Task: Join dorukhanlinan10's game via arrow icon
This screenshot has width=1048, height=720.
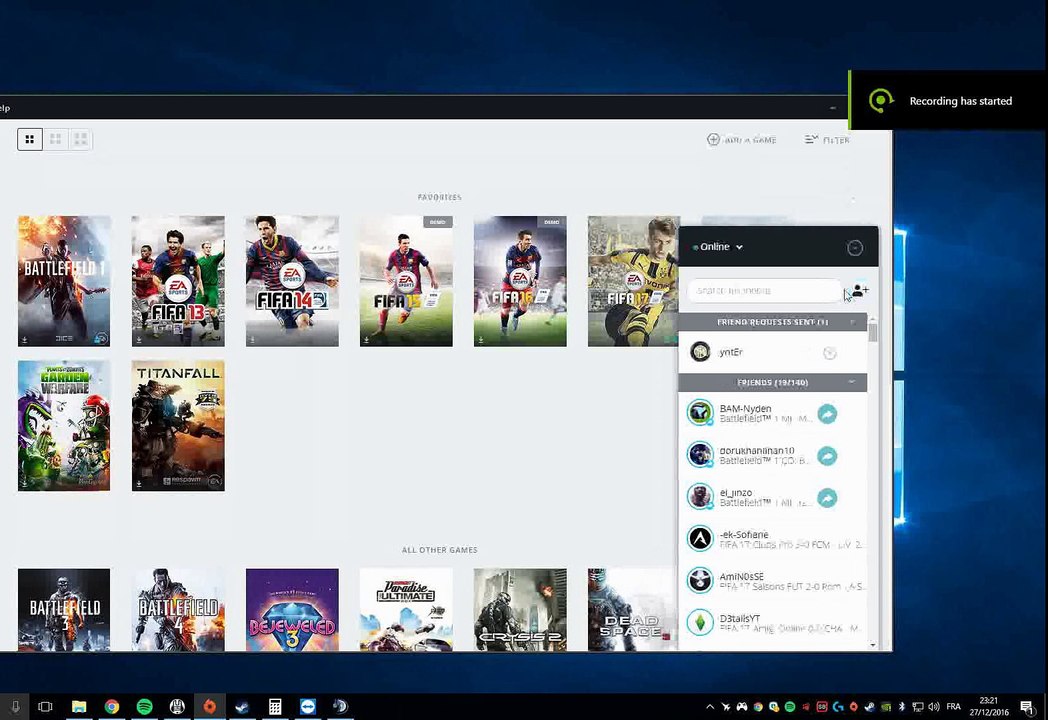Action: pos(827,456)
